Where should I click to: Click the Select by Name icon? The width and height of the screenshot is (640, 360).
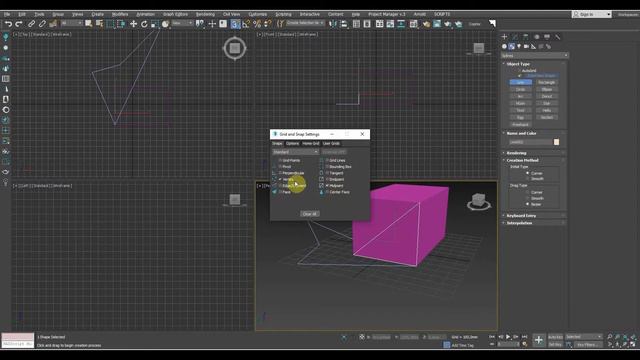99,24
